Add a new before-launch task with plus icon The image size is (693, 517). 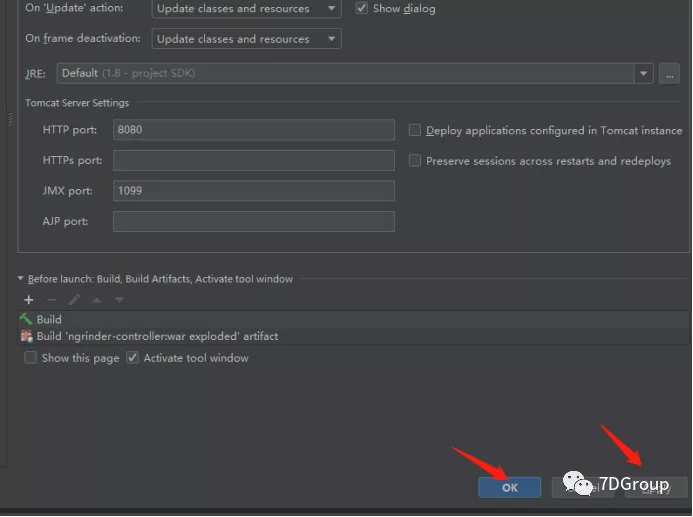point(29,300)
